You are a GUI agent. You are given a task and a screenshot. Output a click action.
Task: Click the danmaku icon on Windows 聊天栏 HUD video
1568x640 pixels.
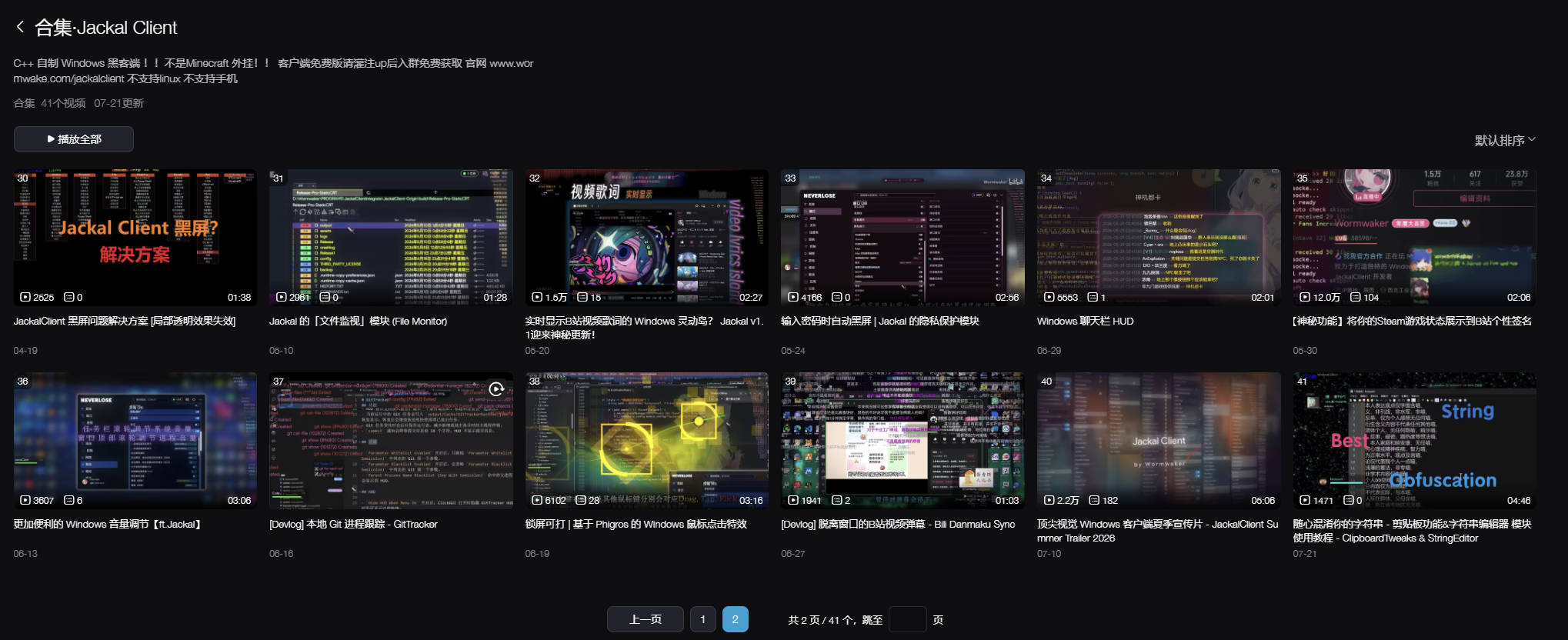(x=1093, y=297)
